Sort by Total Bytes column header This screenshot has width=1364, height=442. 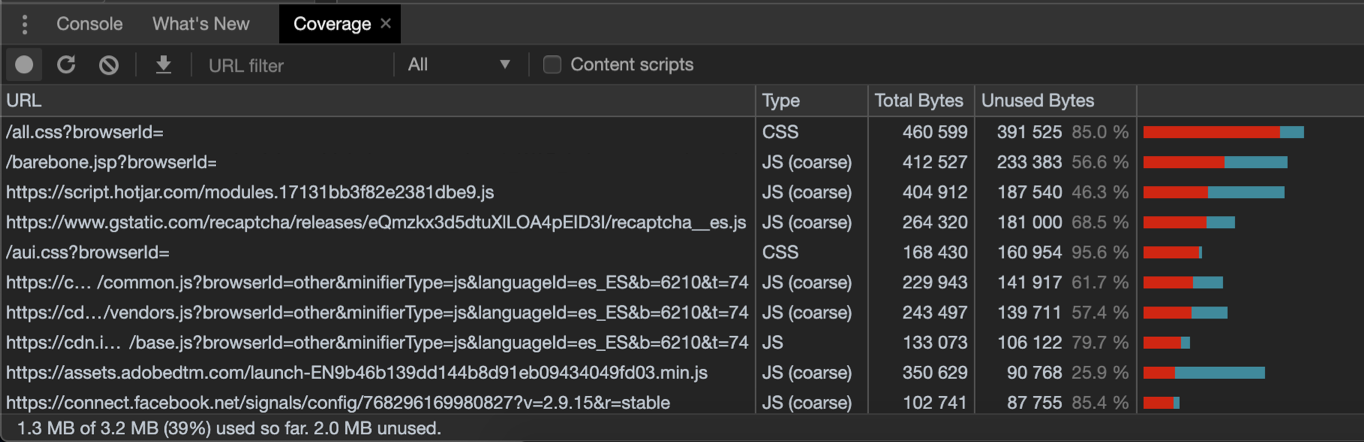[x=919, y=101]
